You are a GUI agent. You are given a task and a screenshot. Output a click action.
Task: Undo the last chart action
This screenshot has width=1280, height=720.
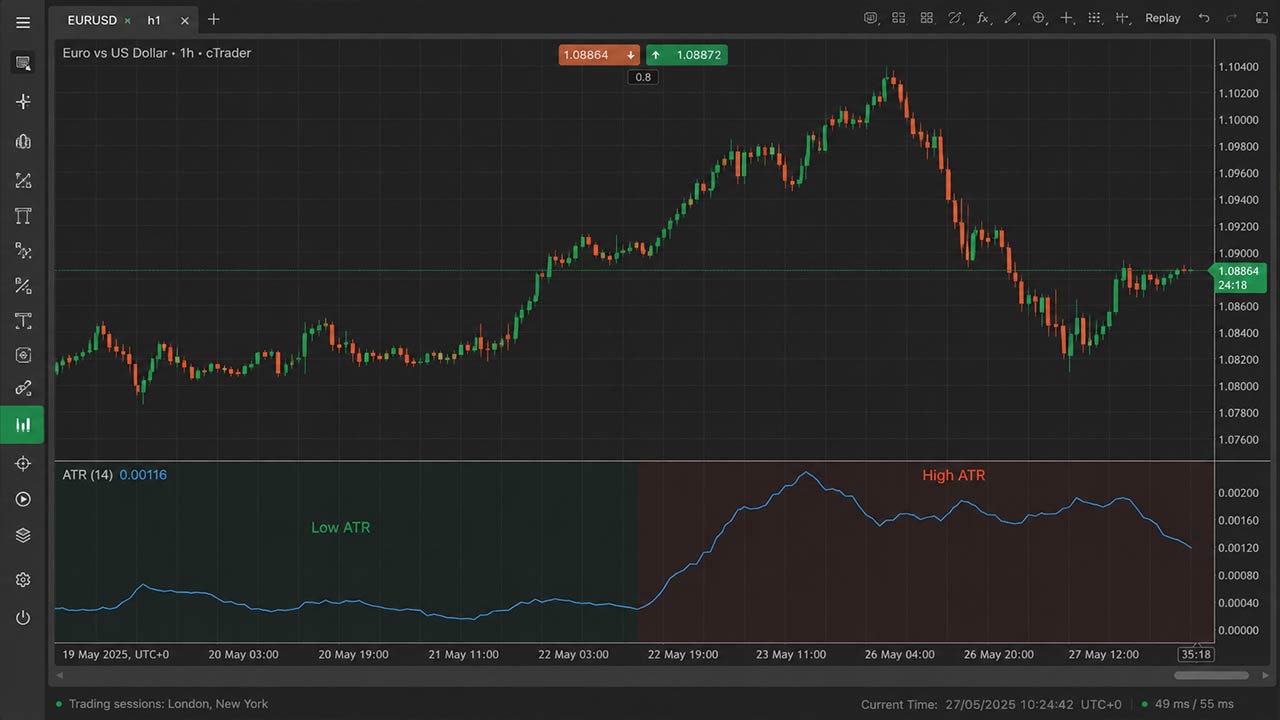[x=1204, y=18]
